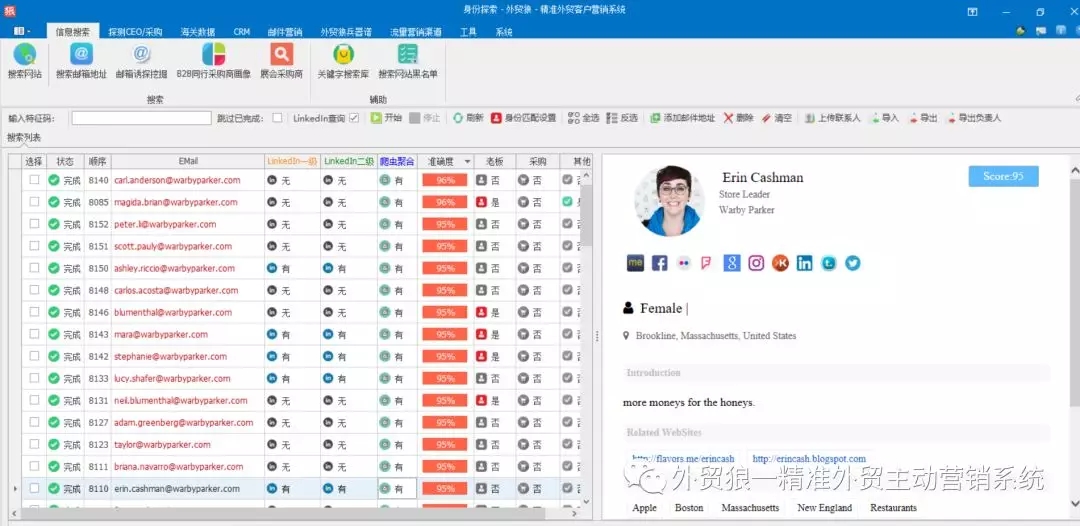1080x526 pixels.
Task: Sort by the 爬虫聚合 column header
Action: click(397, 162)
